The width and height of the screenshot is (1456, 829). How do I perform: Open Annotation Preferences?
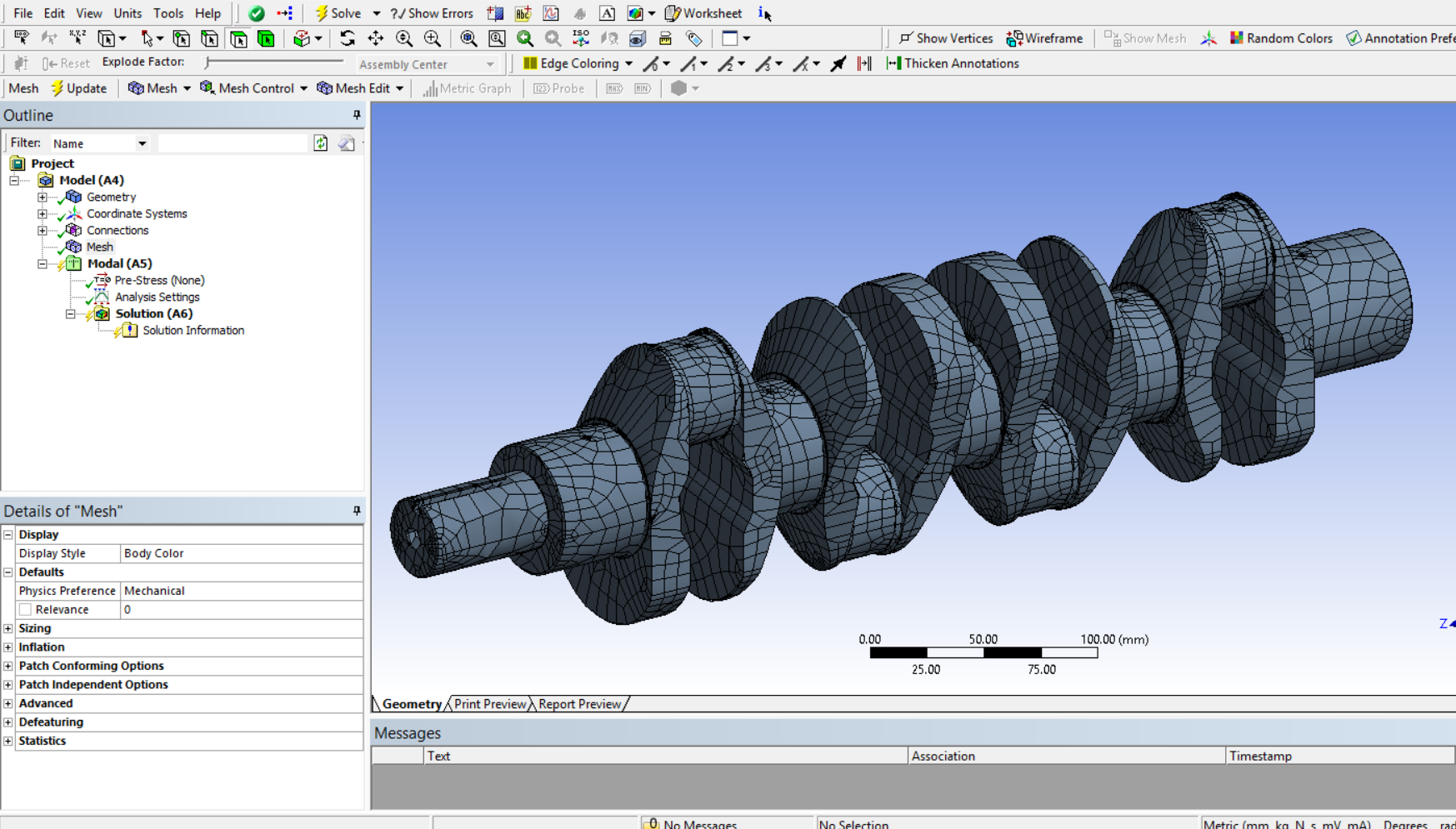1400,38
